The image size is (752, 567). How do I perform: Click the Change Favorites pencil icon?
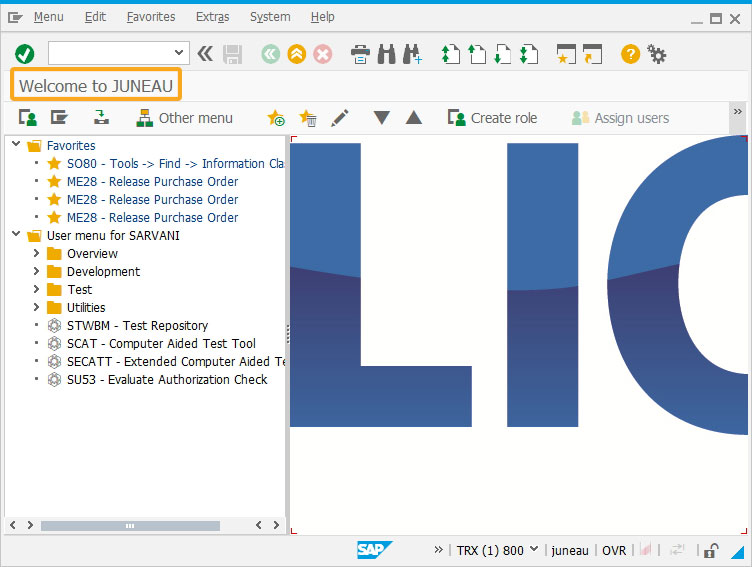click(340, 118)
